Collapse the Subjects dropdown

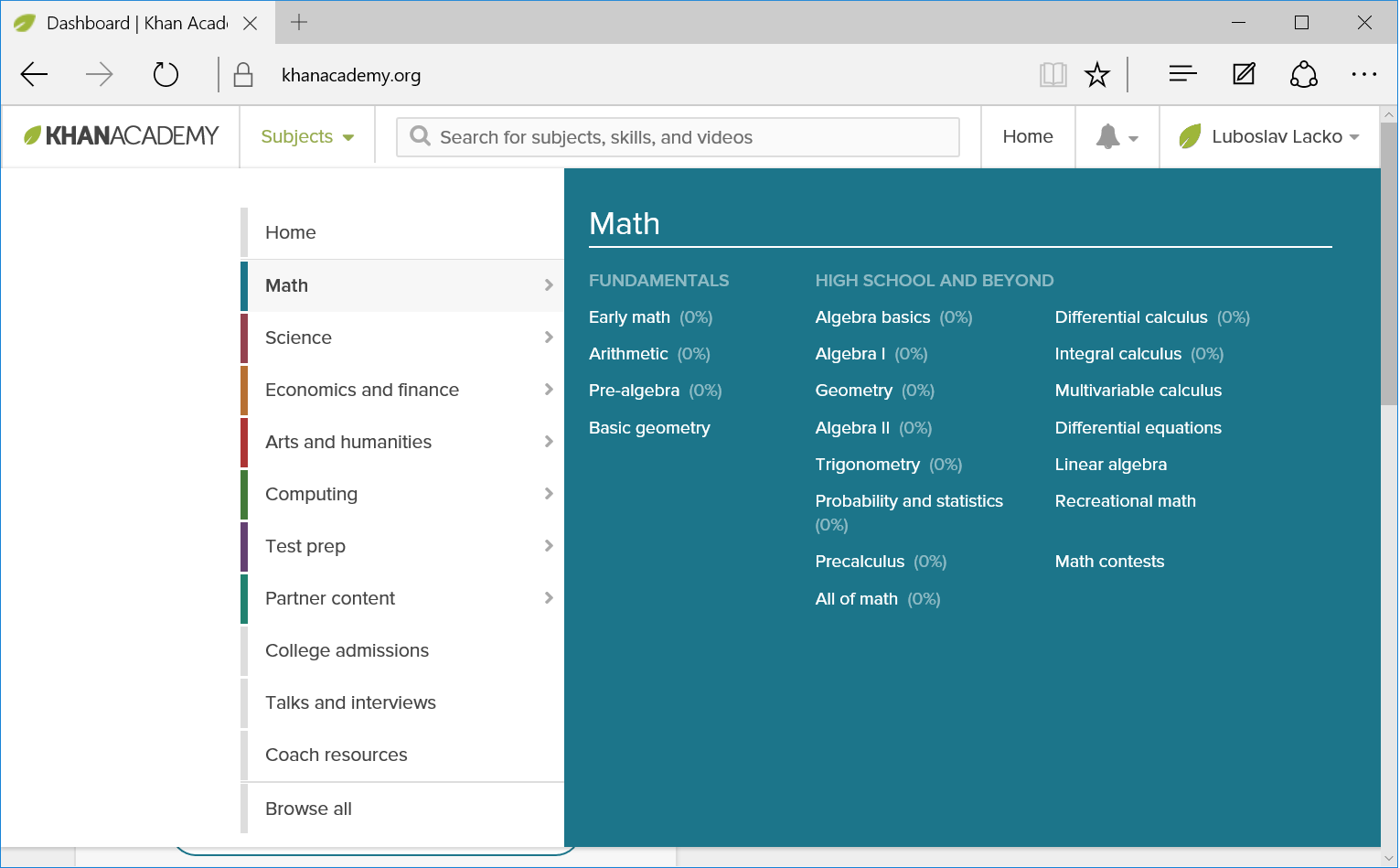coord(307,137)
